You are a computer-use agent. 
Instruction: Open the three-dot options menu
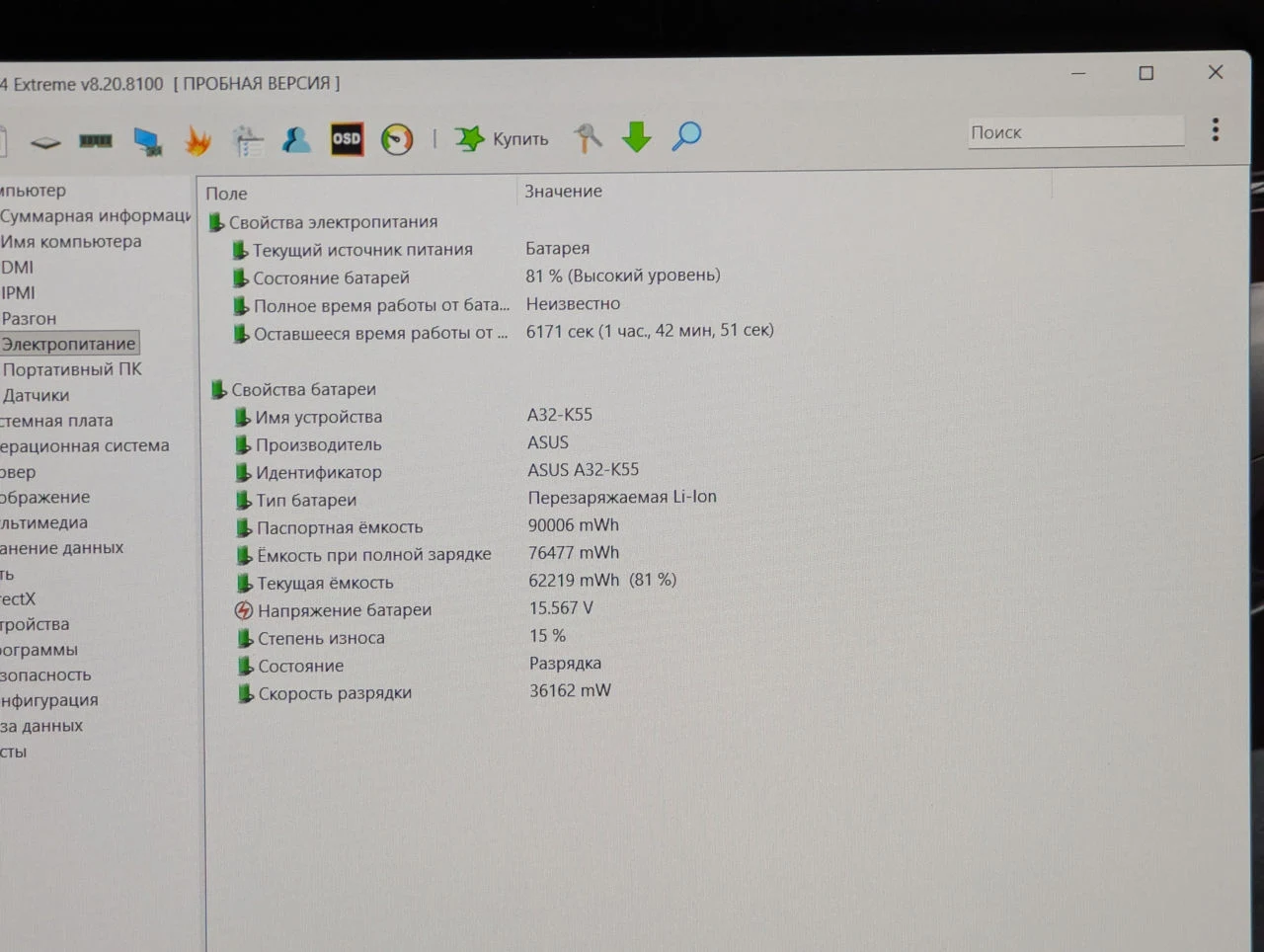(1216, 129)
